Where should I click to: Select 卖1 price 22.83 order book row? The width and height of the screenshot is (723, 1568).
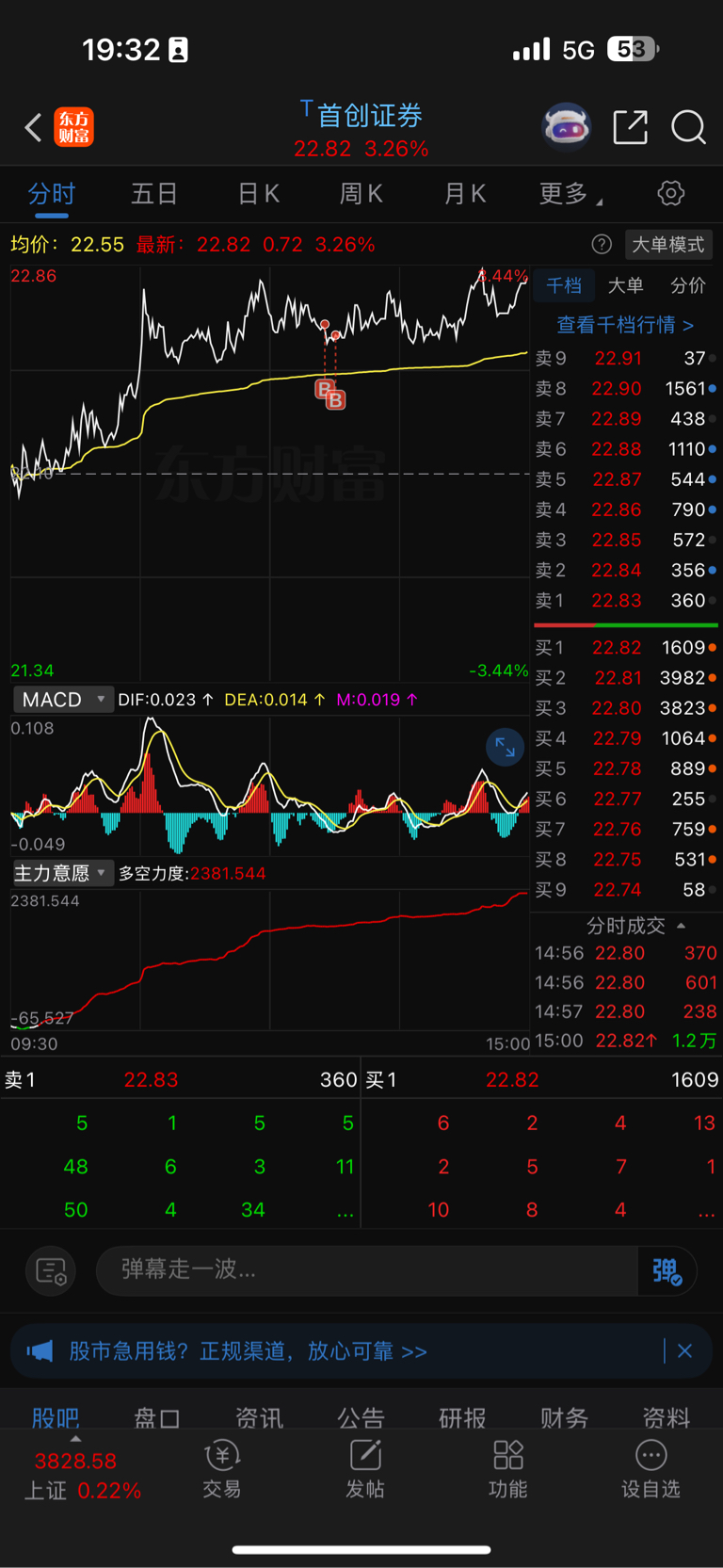tap(626, 600)
